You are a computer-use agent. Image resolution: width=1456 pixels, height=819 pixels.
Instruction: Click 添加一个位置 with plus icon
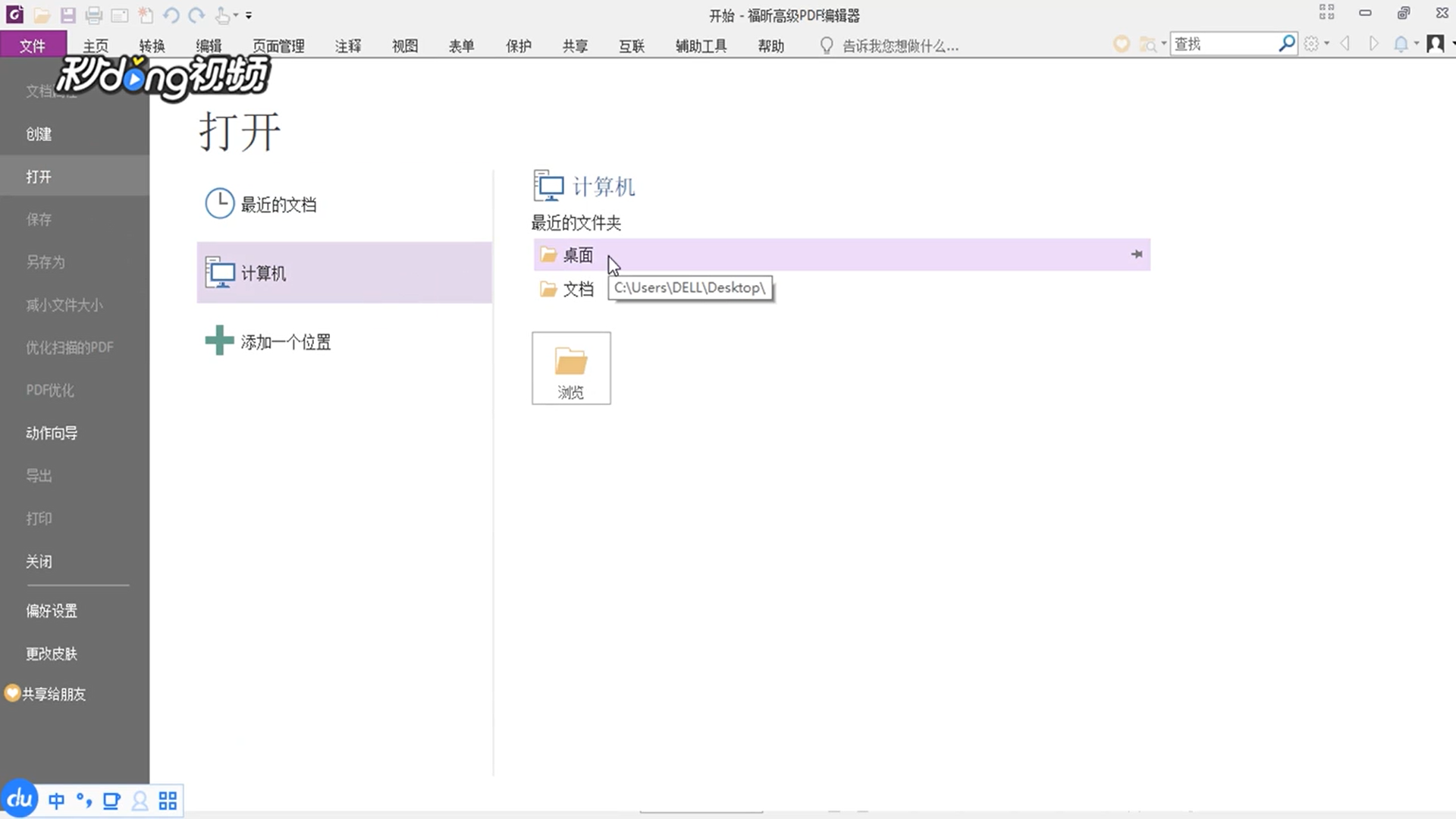tap(344, 341)
